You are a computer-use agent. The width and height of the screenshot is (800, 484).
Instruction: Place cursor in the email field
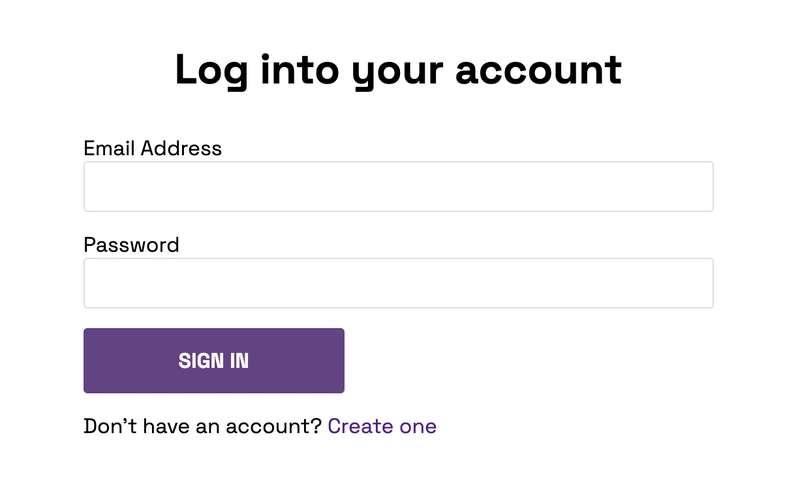point(398,187)
